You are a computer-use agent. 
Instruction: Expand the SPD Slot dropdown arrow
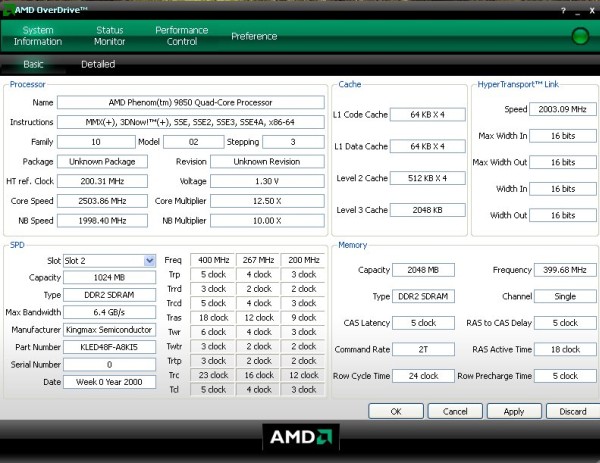pyautogui.click(x=149, y=261)
